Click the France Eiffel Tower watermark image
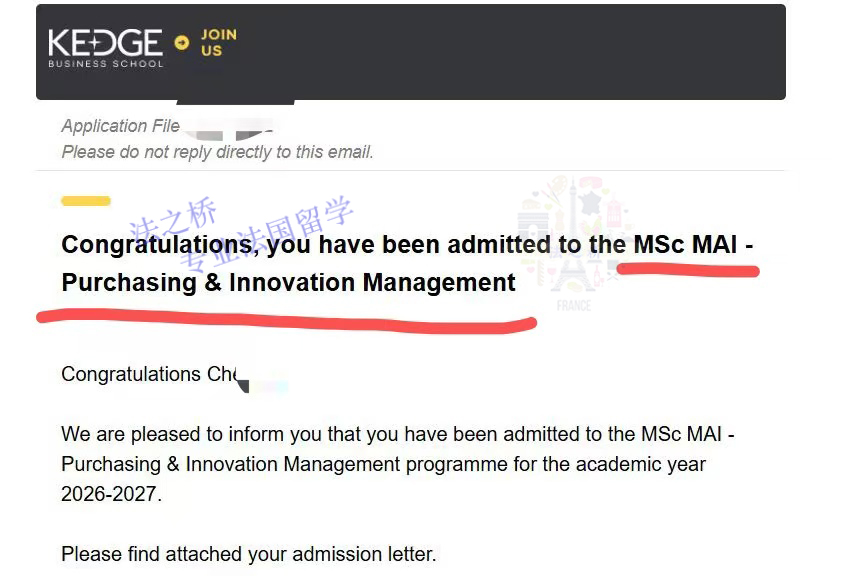 point(573,235)
